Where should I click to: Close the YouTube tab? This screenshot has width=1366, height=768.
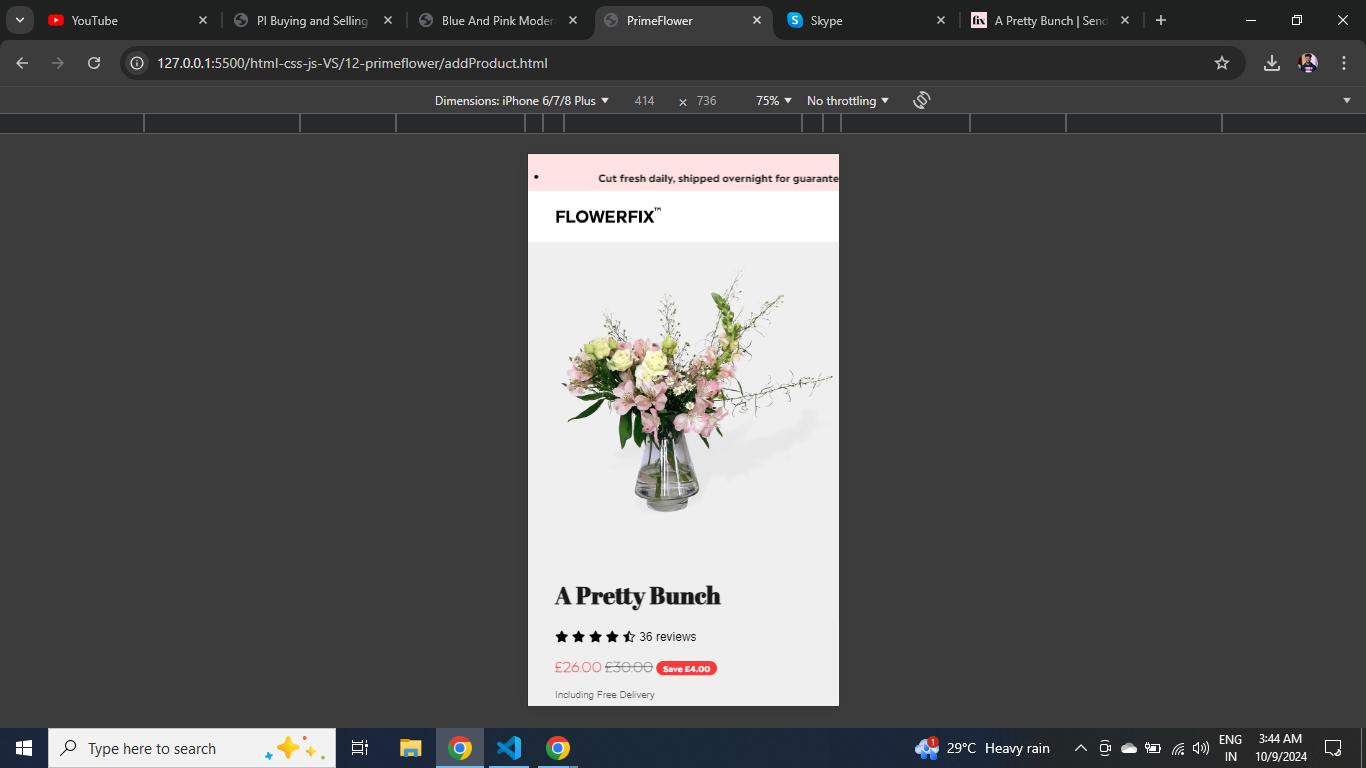click(203, 20)
